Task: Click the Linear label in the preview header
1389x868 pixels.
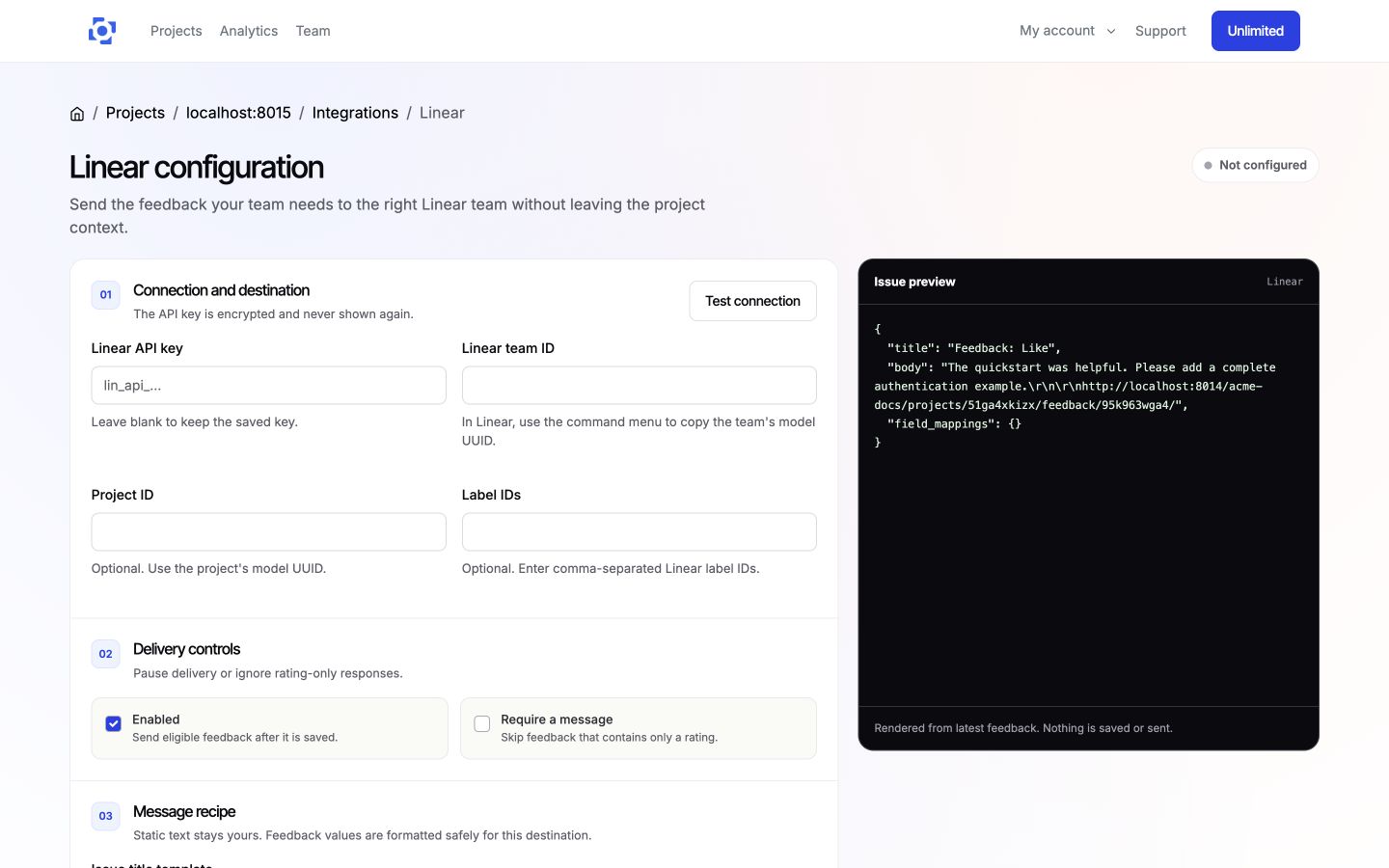Action: 1284,282
